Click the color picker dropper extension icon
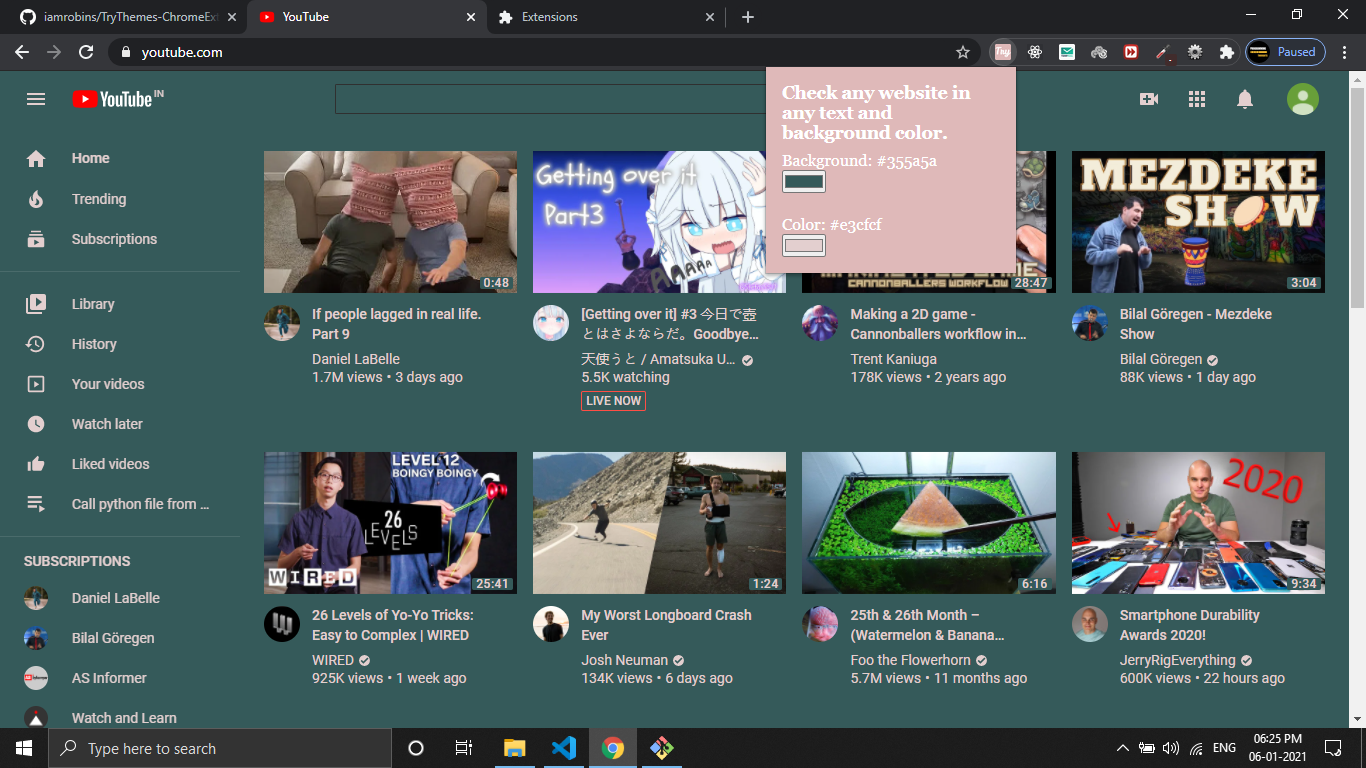This screenshot has width=1366, height=768. (x=1163, y=52)
